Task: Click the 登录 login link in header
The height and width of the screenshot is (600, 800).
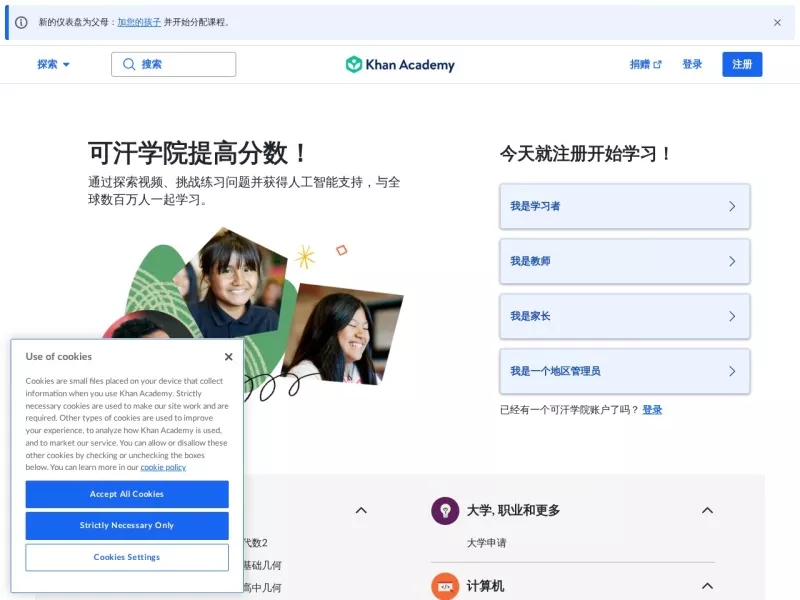Action: tap(692, 64)
